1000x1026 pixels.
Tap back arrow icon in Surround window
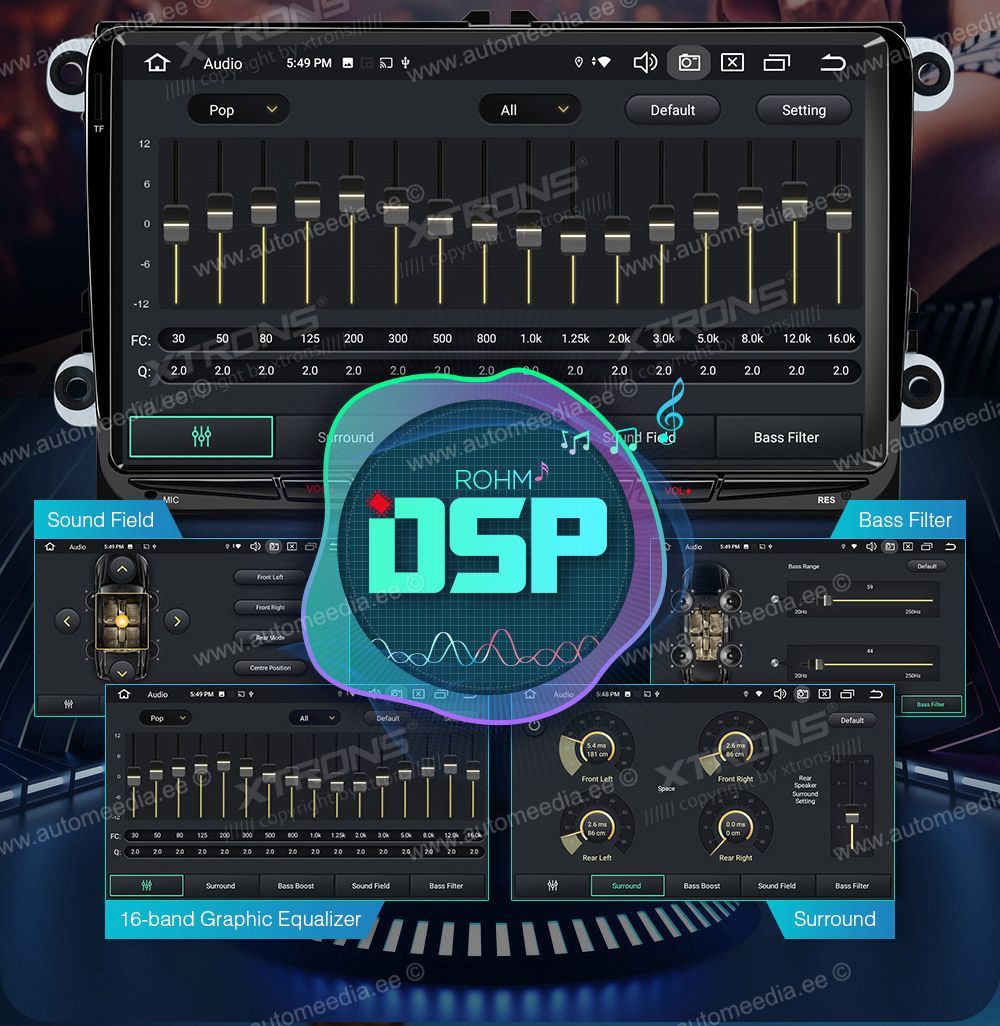pos(876,694)
